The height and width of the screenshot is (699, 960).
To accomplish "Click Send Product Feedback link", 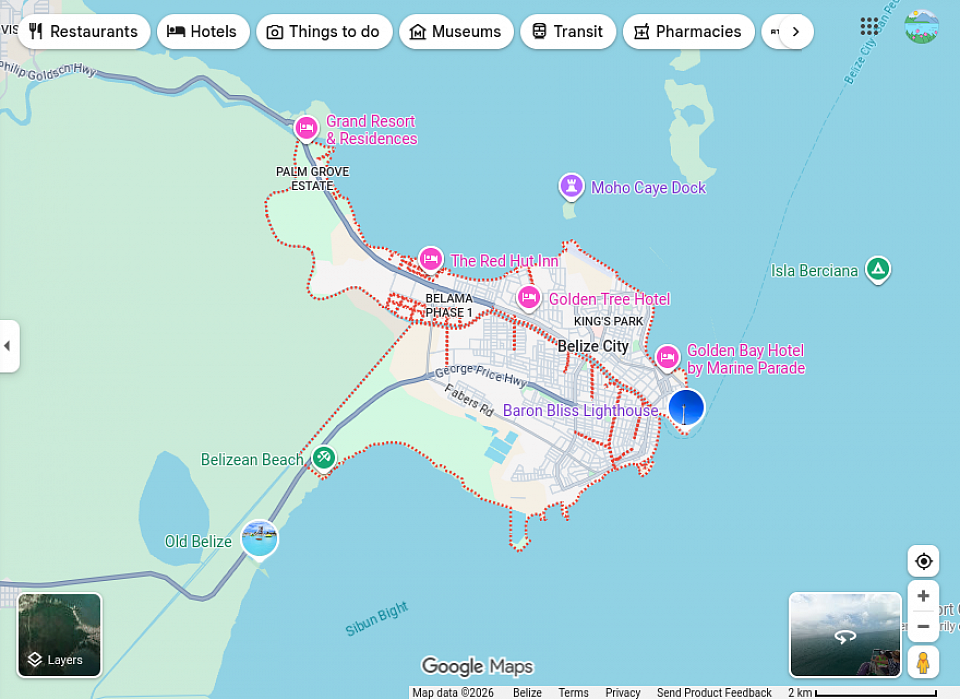I will point(714,692).
